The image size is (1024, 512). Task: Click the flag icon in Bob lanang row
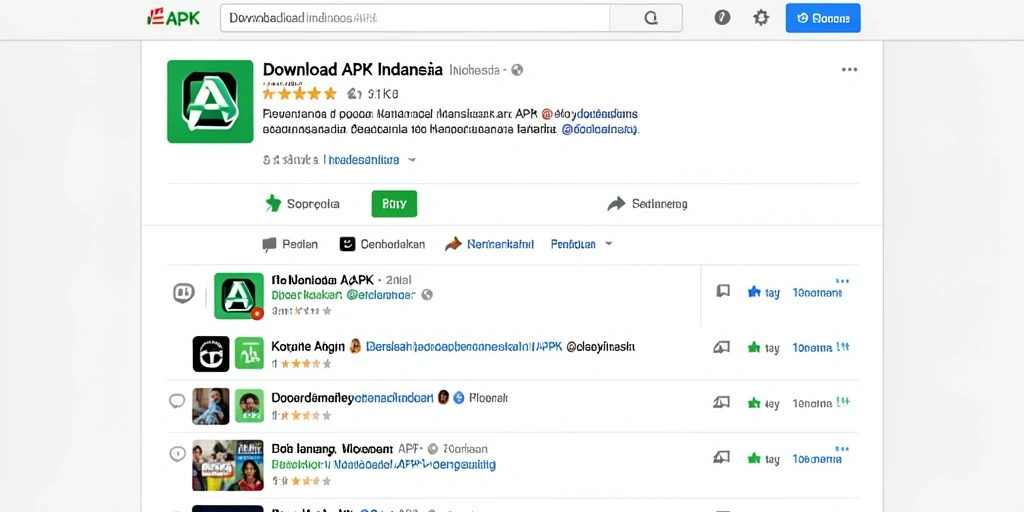point(721,457)
